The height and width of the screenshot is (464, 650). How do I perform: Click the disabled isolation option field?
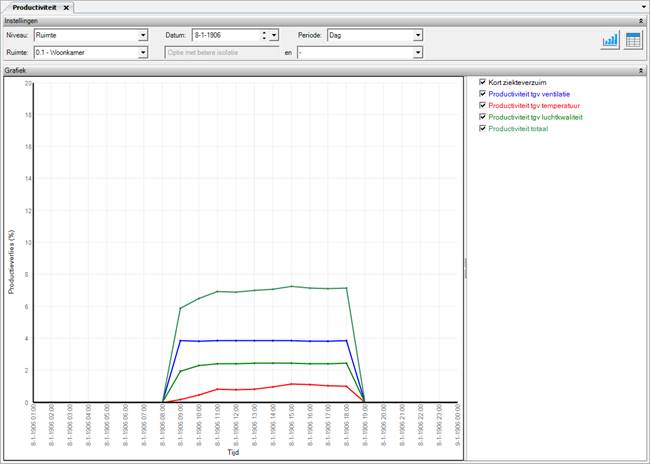[x=222, y=53]
